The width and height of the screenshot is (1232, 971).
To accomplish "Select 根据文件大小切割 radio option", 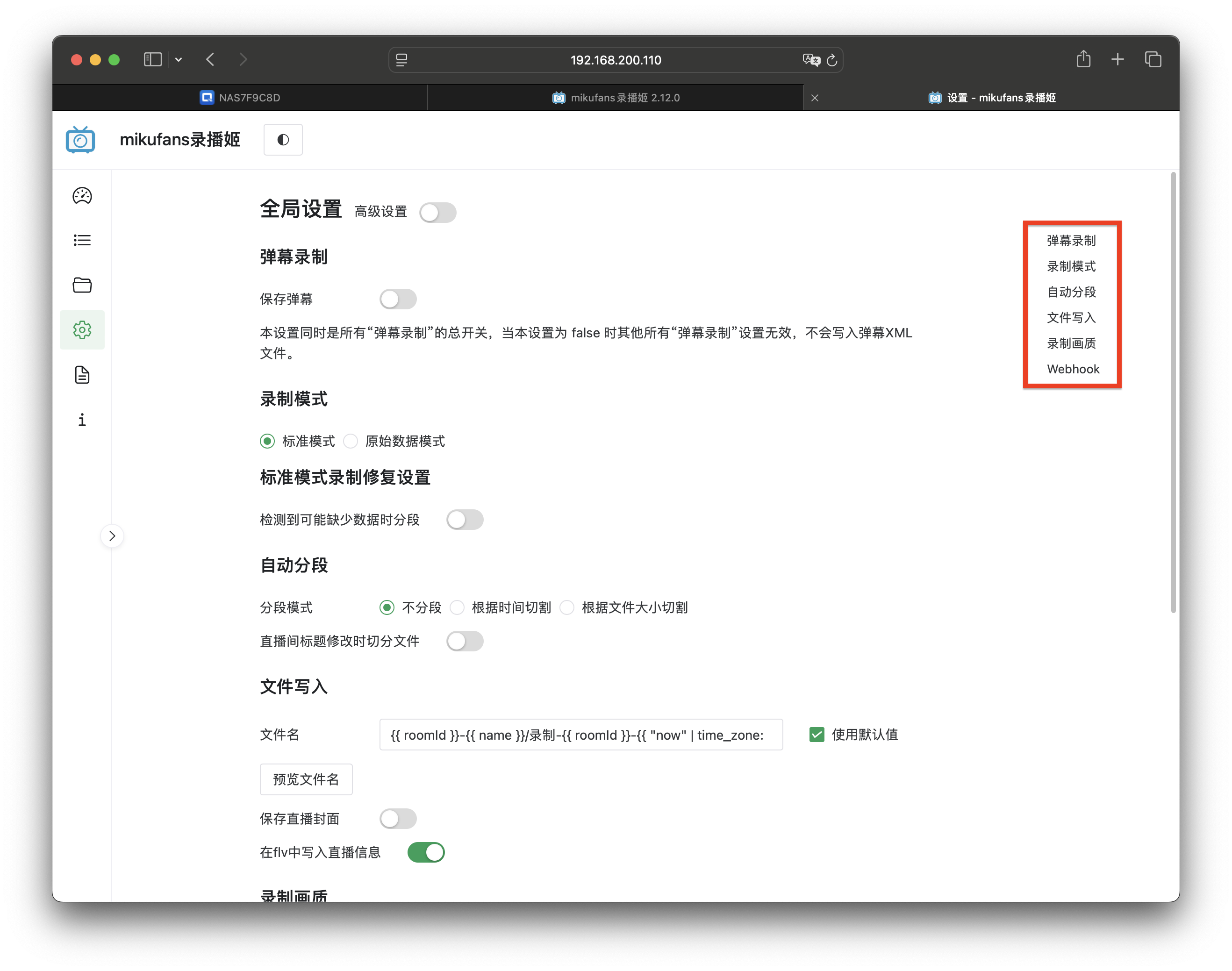I will pyautogui.click(x=567, y=607).
